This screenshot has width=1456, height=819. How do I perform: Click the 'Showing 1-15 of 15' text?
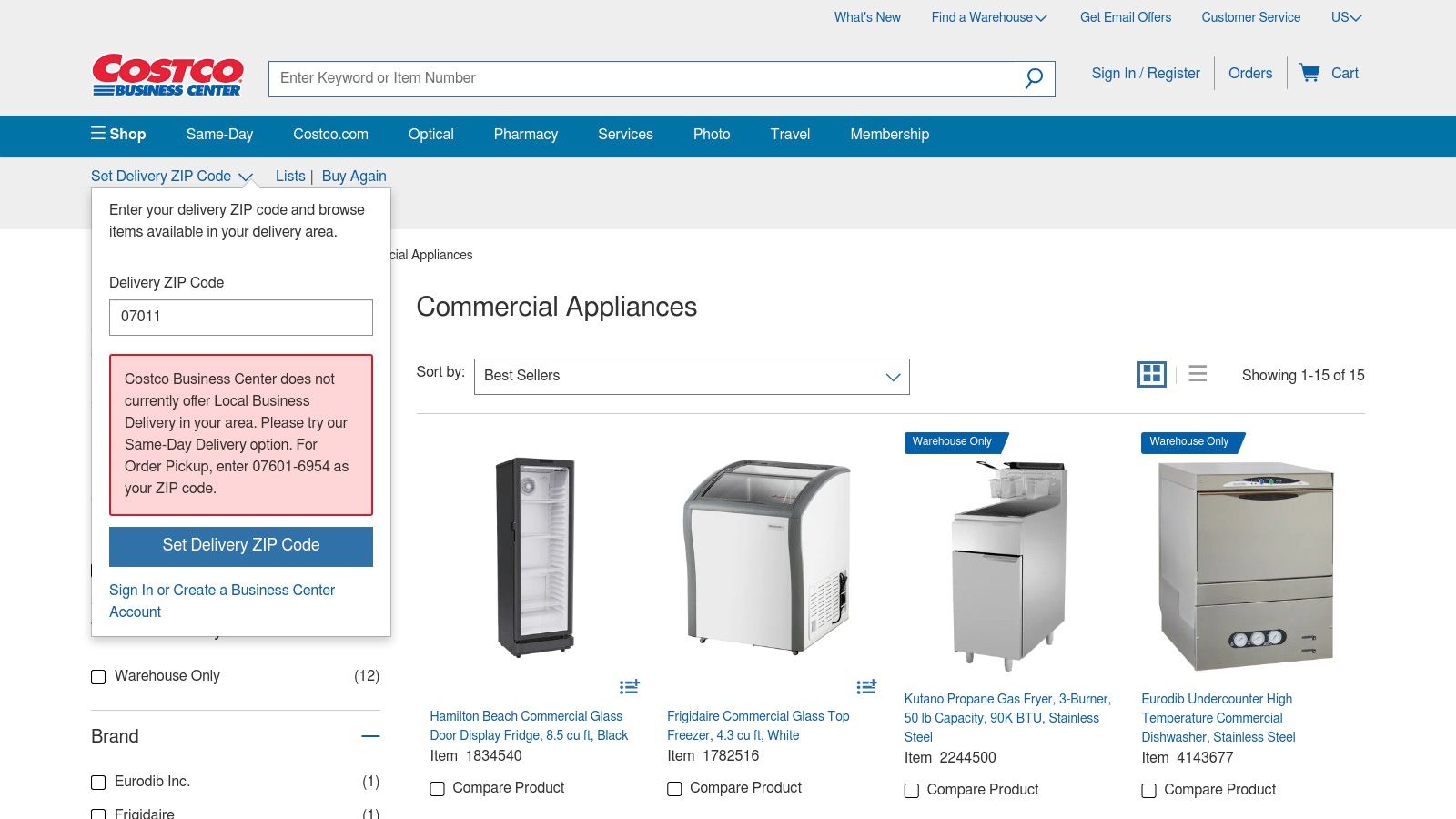[x=1303, y=376]
